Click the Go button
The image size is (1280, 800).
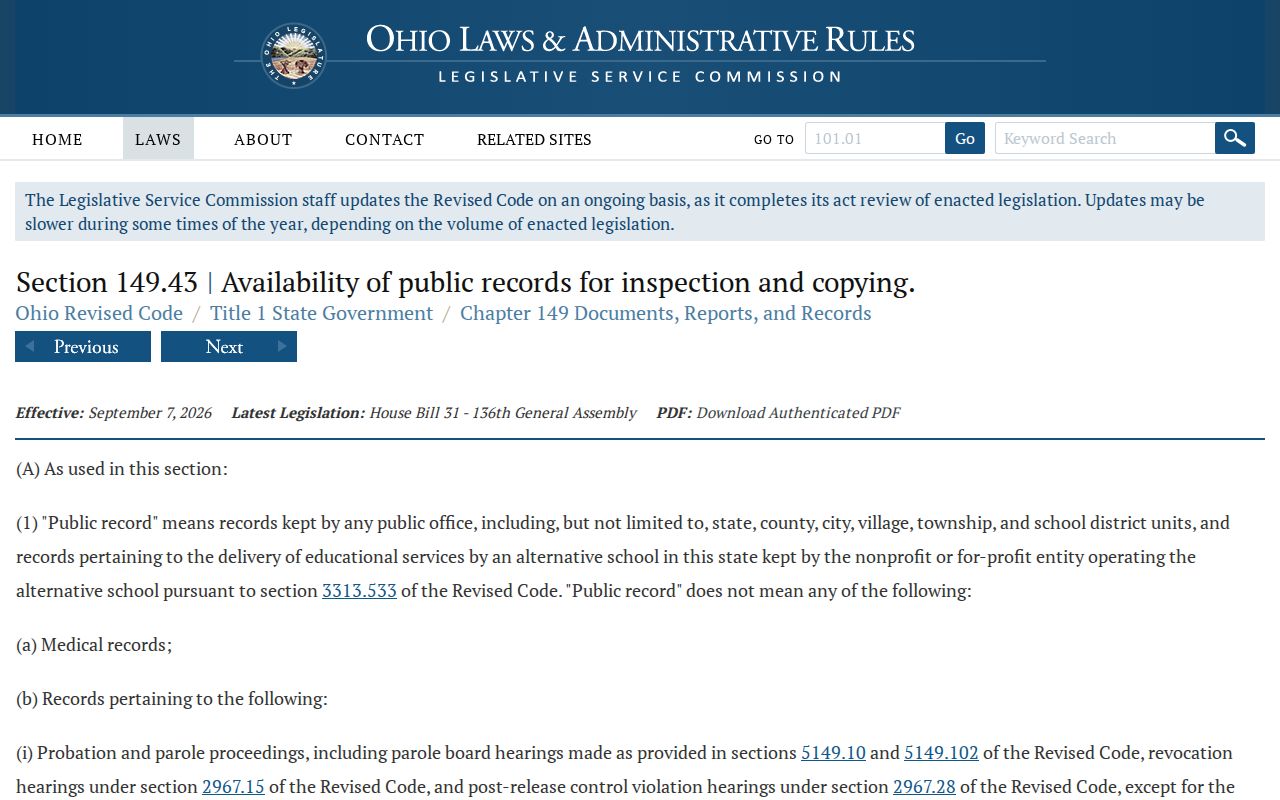965,138
